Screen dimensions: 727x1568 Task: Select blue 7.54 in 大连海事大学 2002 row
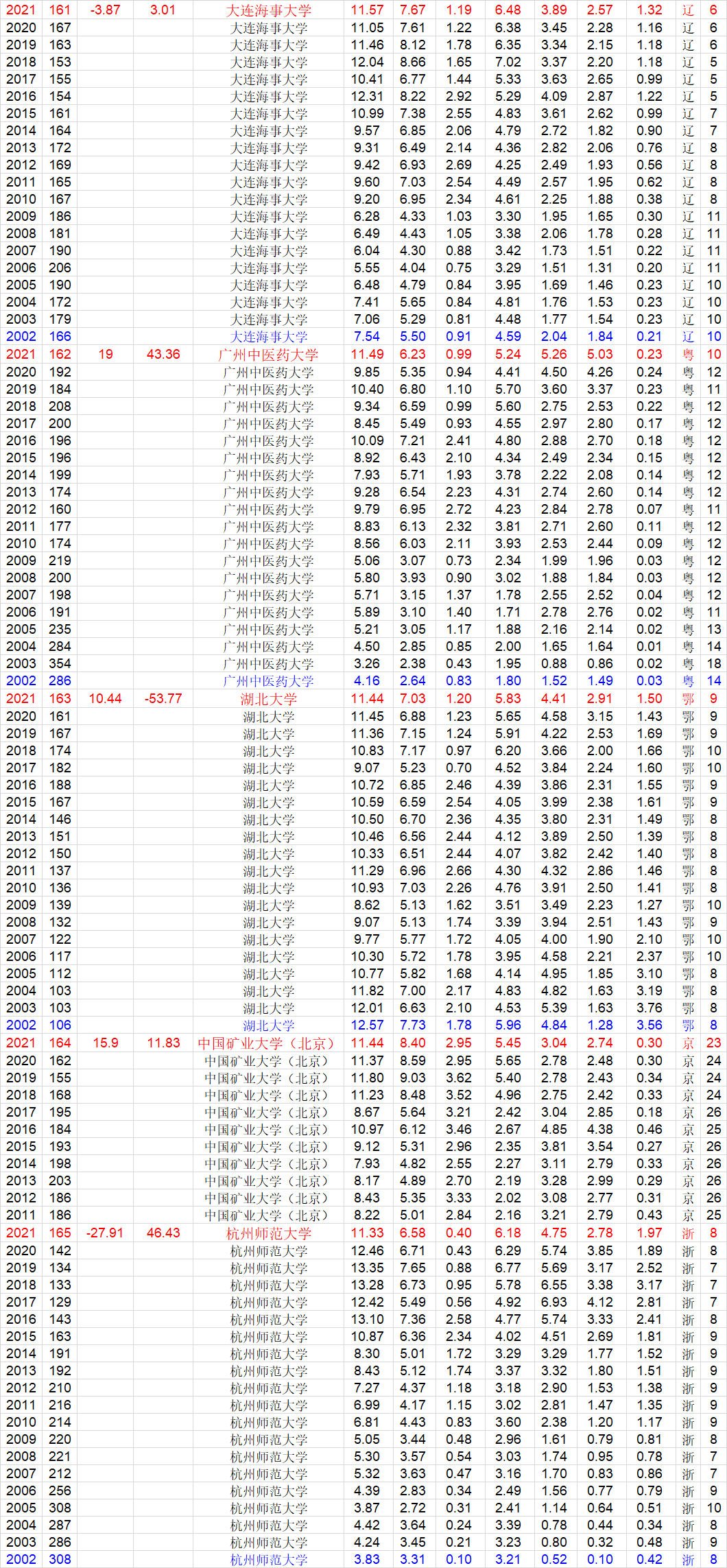click(367, 337)
